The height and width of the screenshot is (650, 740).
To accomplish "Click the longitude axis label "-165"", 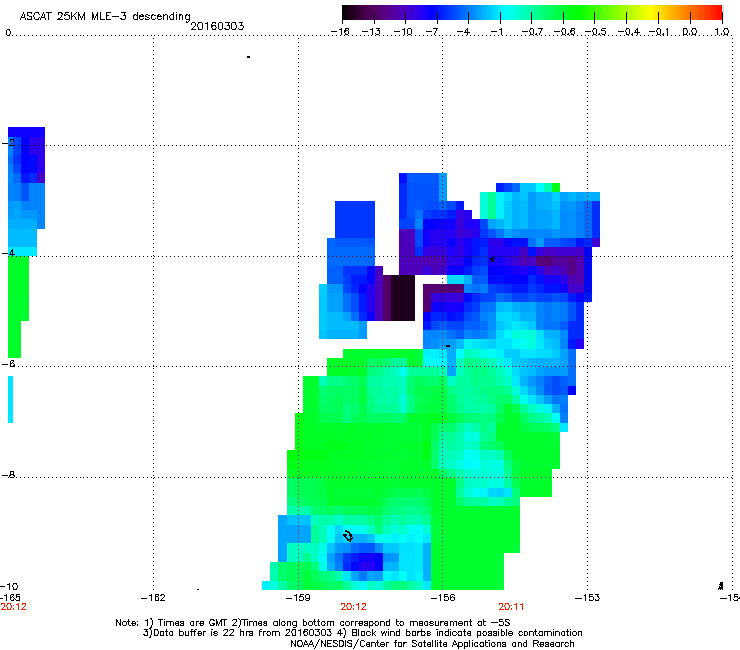I will click(x=10, y=598).
